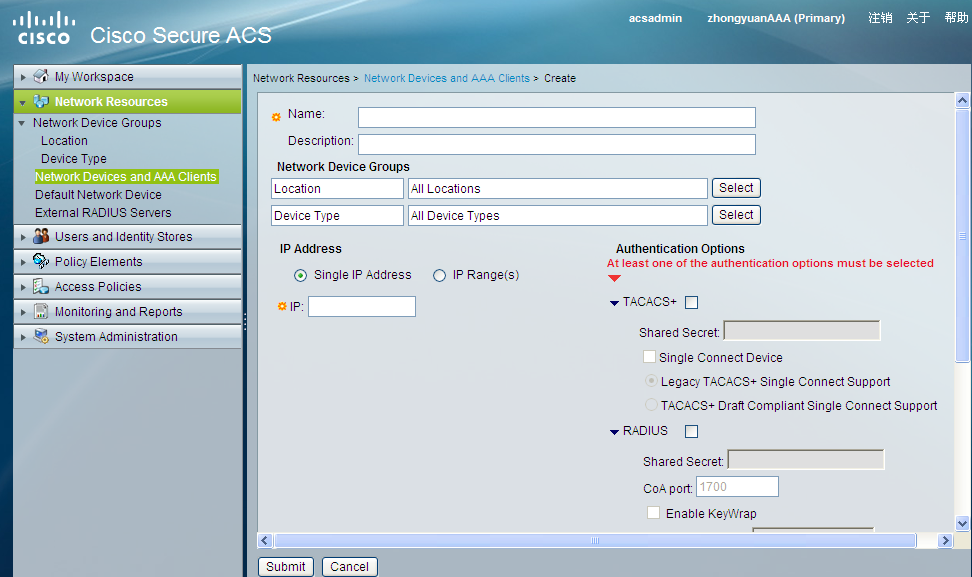The width and height of the screenshot is (972, 577).
Task: Collapse the TACACS+ options triangle
Action: [x=614, y=303]
